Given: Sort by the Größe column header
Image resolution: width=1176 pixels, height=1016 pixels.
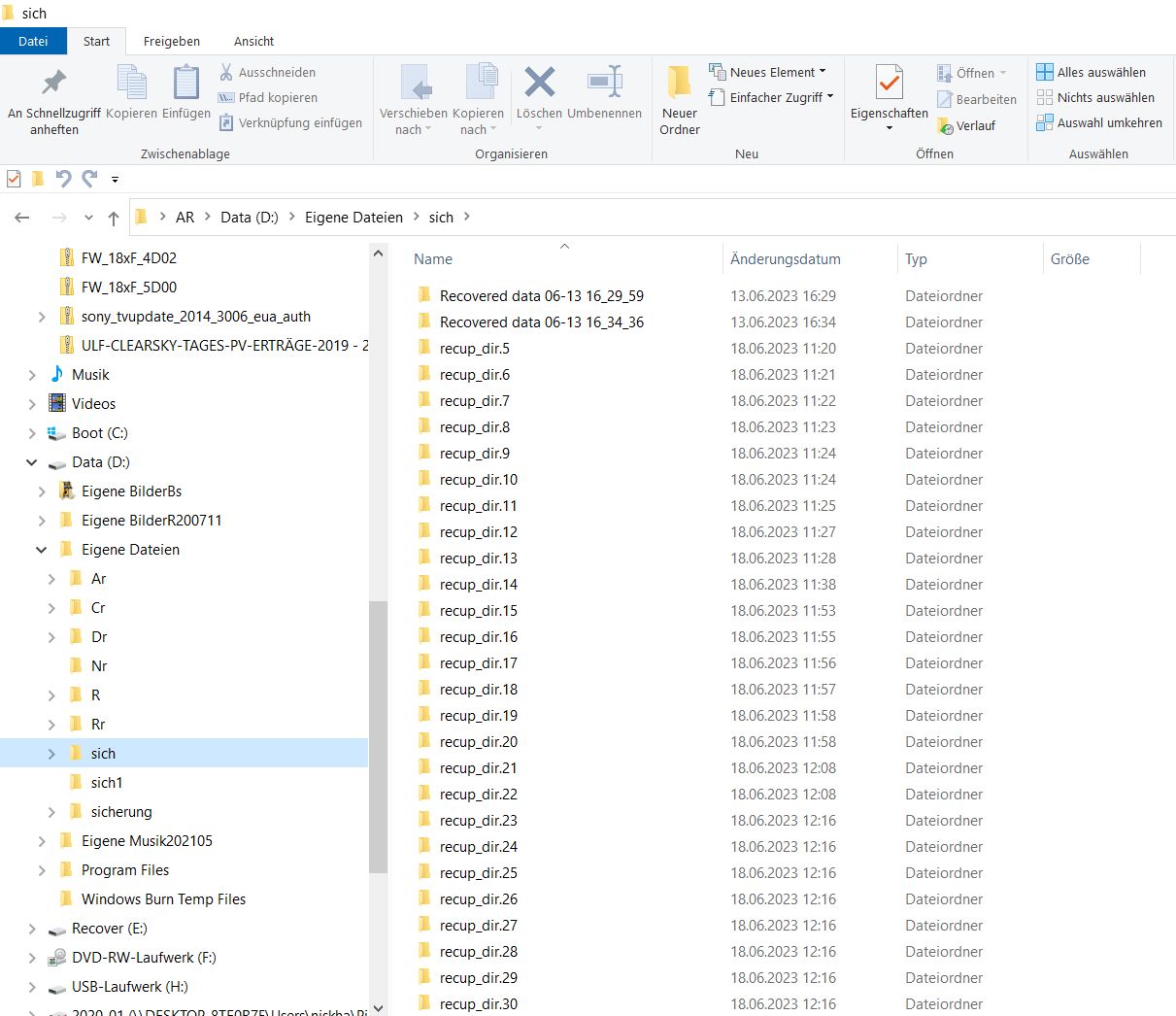Looking at the screenshot, I should (1070, 259).
